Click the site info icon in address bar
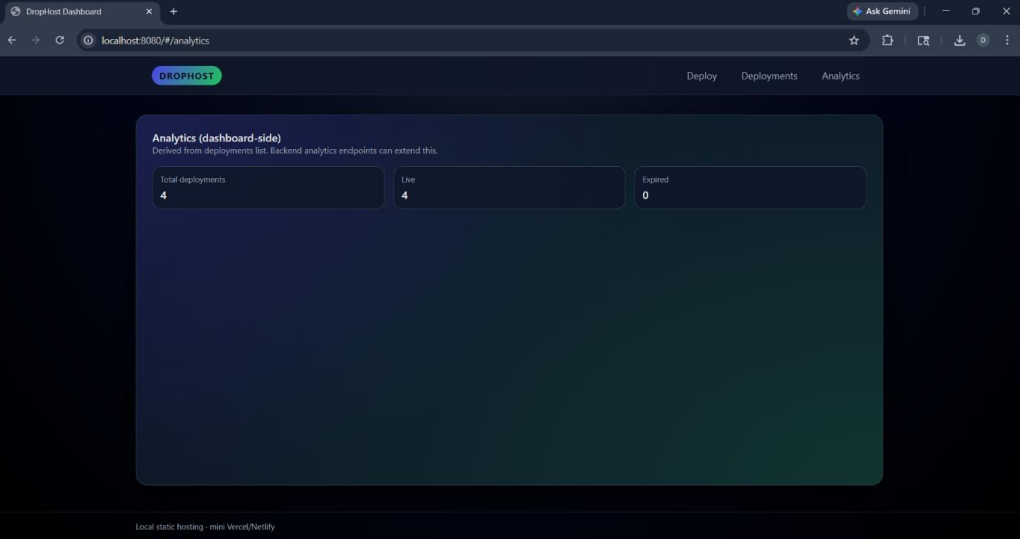This screenshot has width=1020, height=539. [88, 40]
